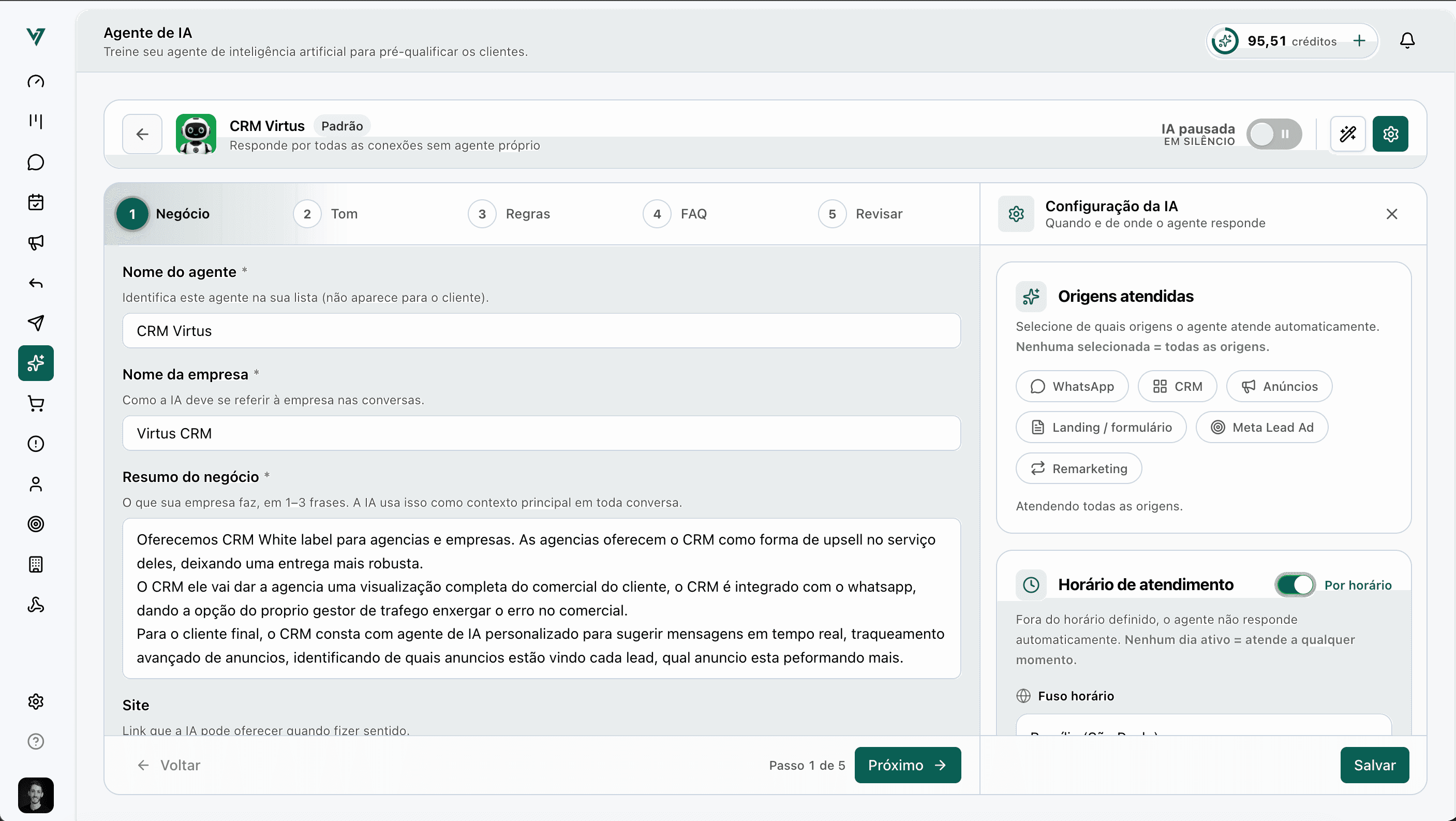Click the user profile avatar

(x=36, y=795)
